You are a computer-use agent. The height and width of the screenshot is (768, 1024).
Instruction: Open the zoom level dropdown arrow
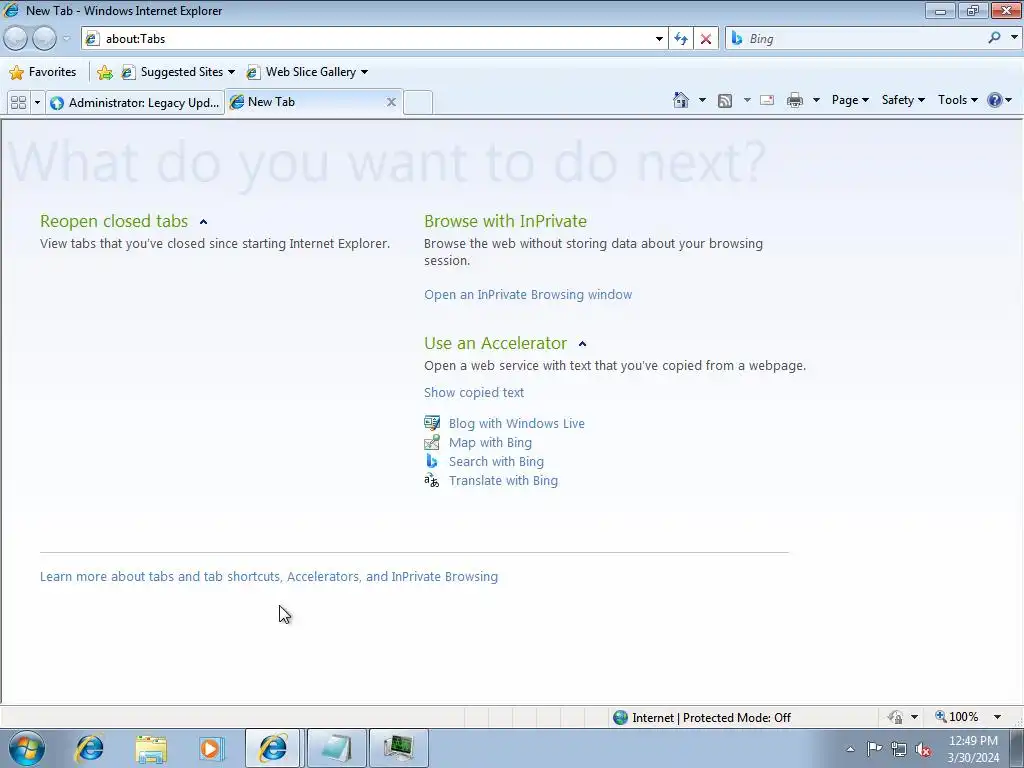coord(997,717)
